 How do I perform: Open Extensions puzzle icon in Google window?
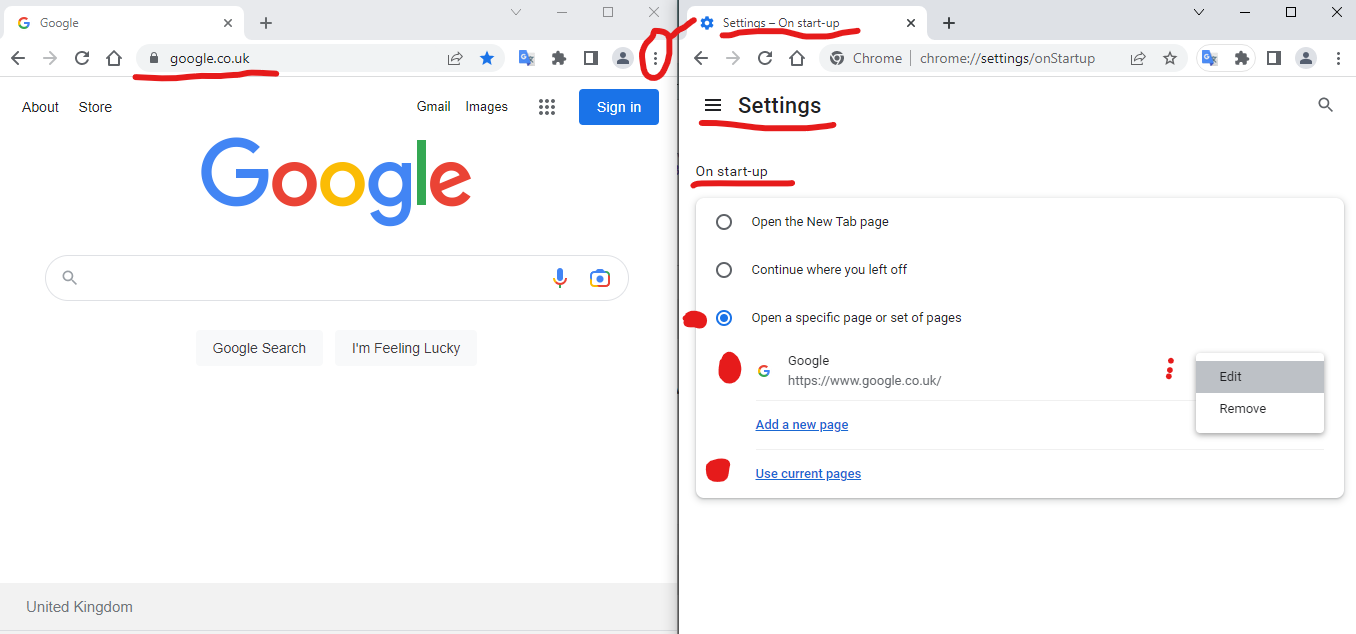pos(559,58)
